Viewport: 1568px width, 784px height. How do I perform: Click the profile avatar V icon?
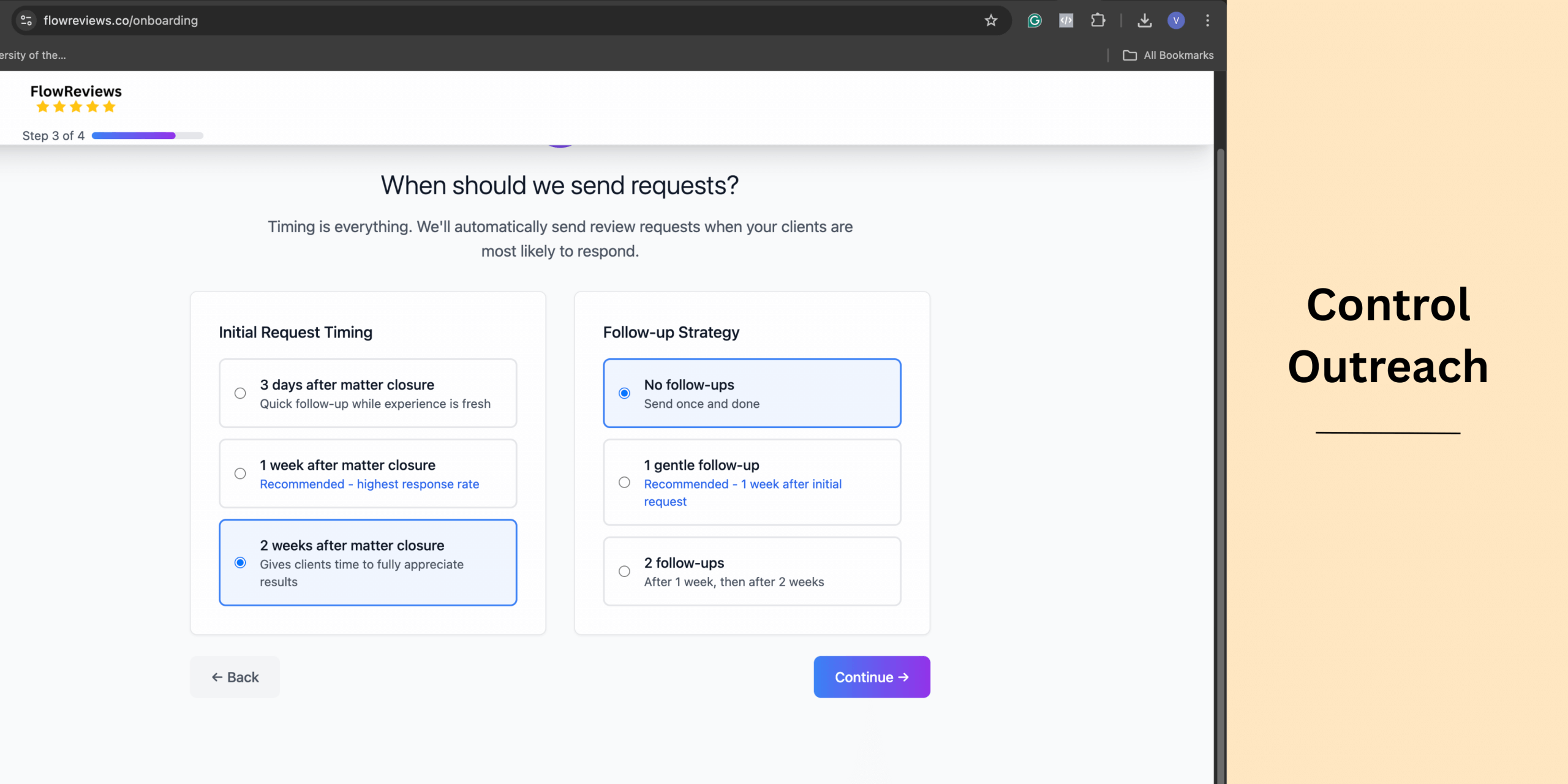pos(1175,20)
